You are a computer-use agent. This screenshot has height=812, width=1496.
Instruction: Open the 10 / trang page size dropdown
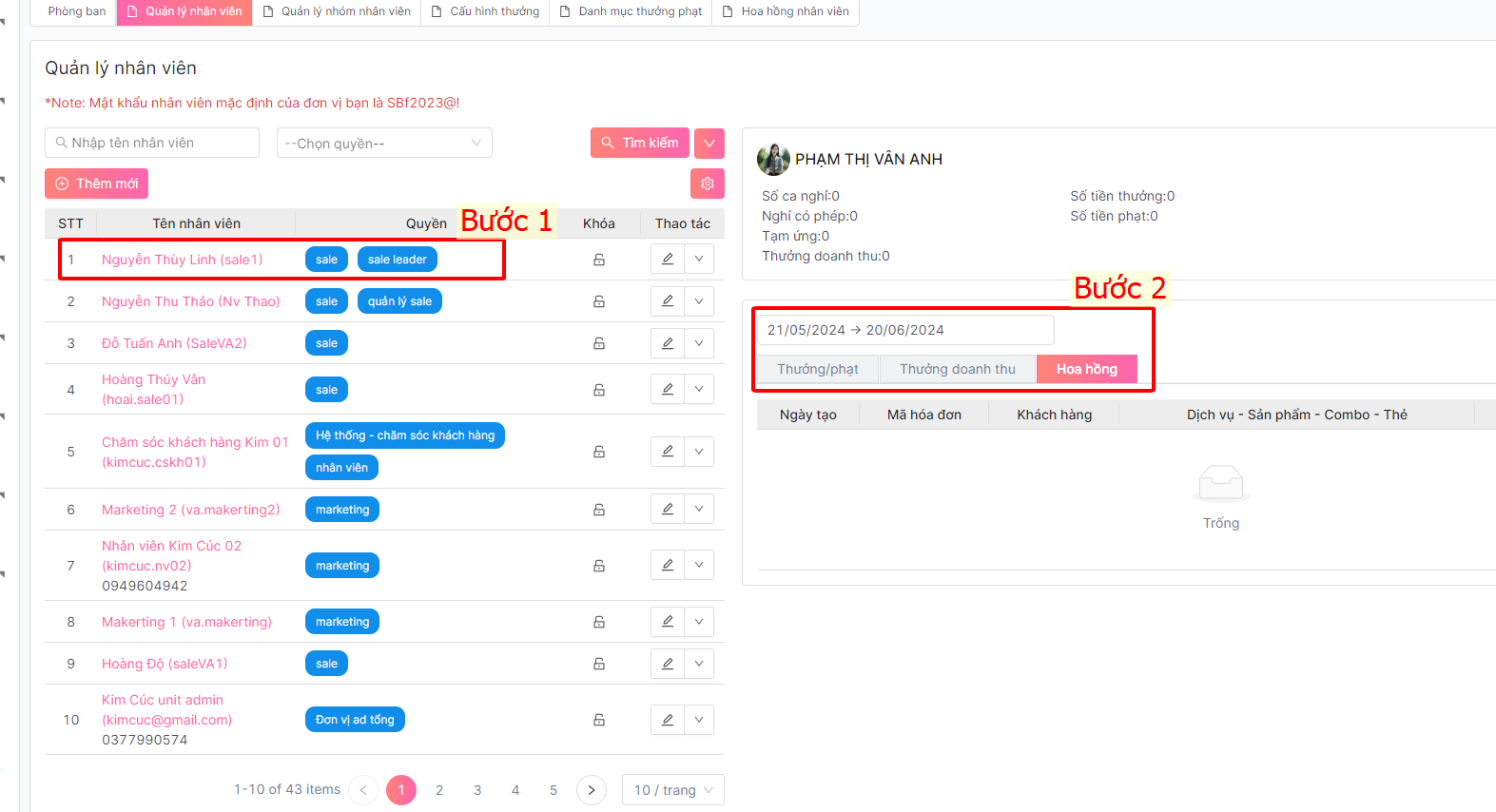(x=673, y=790)
